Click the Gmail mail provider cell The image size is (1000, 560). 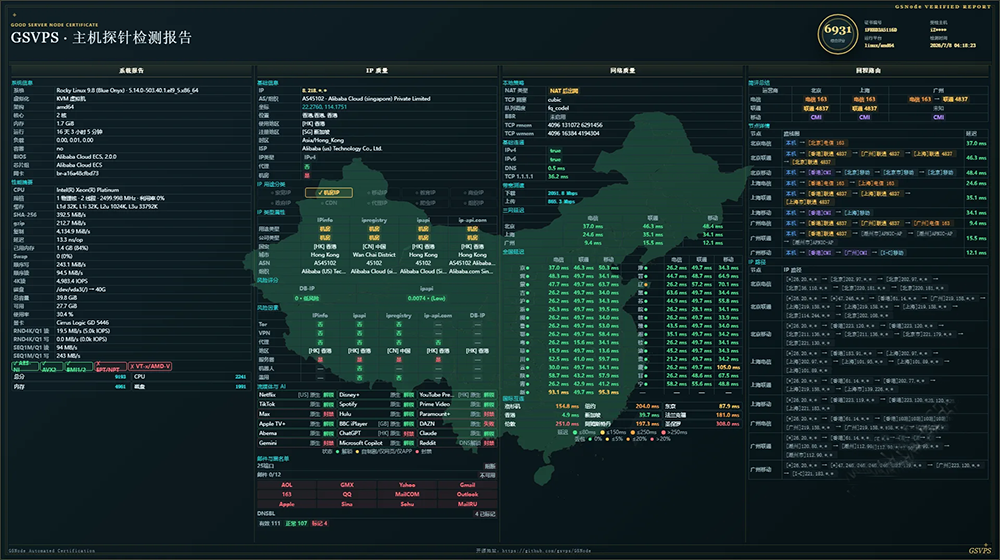pyautogui.click(x=467, y=485)
